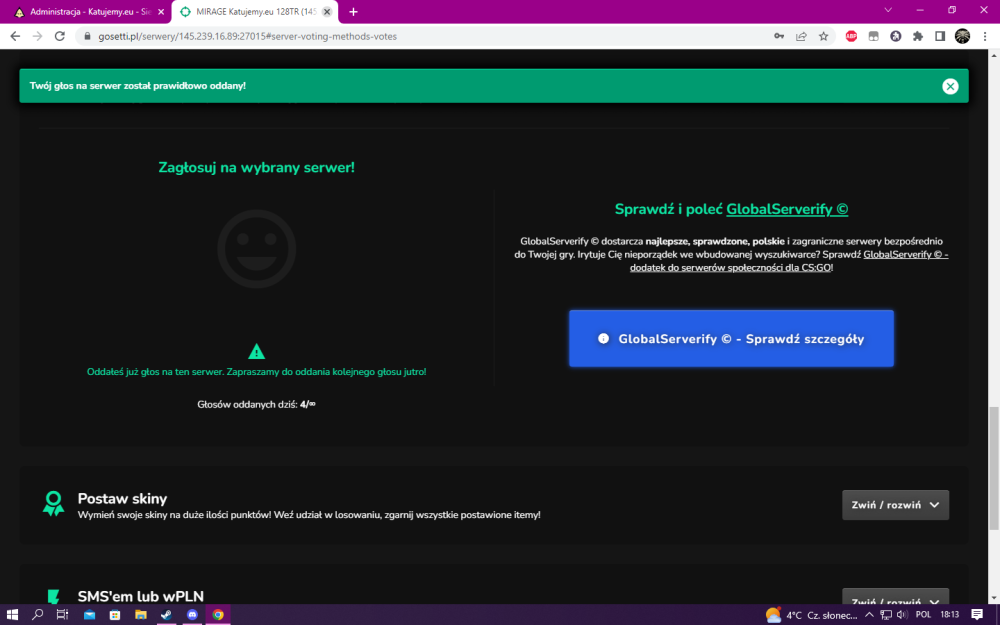Open the volume control in the tray
Screen dimensions: 1000x625
click(902, 615)
